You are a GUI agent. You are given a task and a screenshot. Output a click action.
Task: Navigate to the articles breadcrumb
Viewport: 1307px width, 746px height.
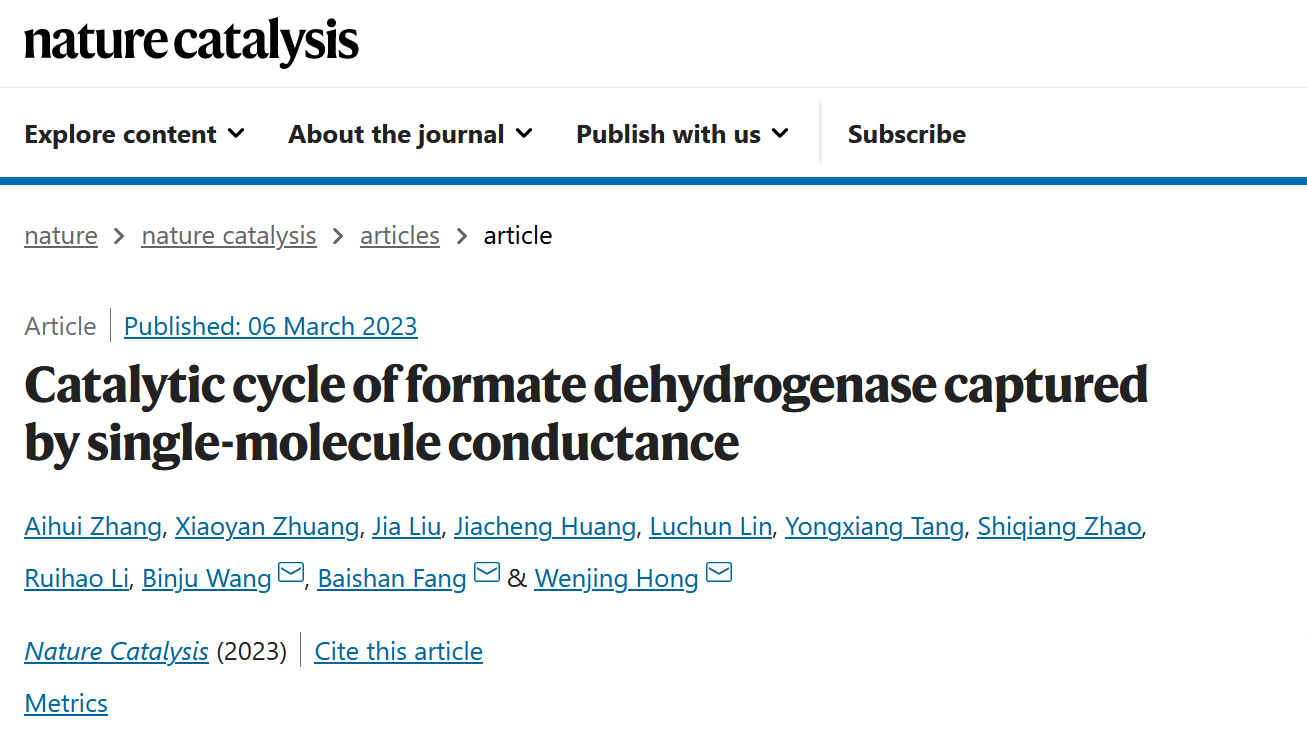[x=400, y=236]
